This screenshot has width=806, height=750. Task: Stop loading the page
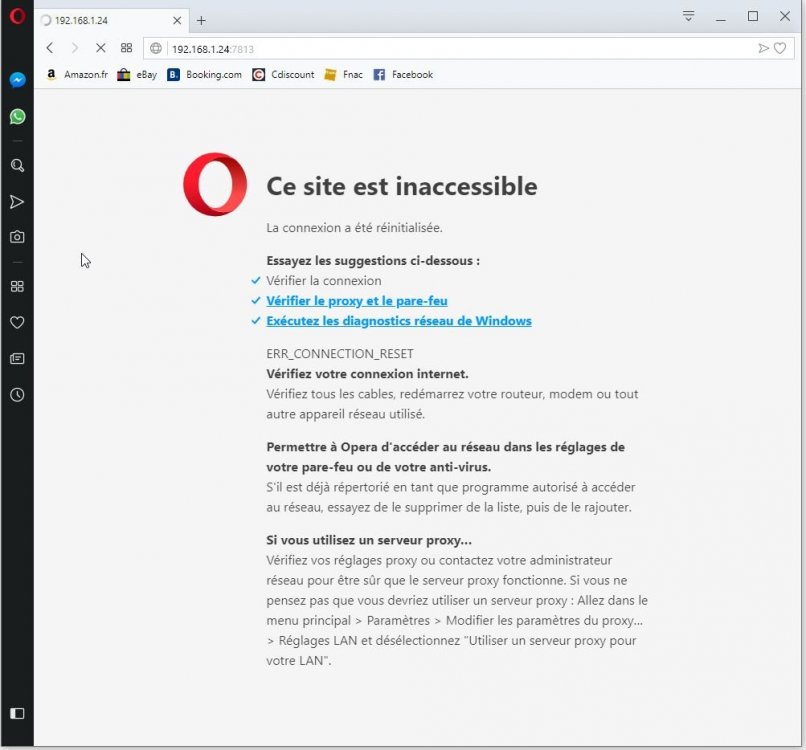click(x=101, y=48)
